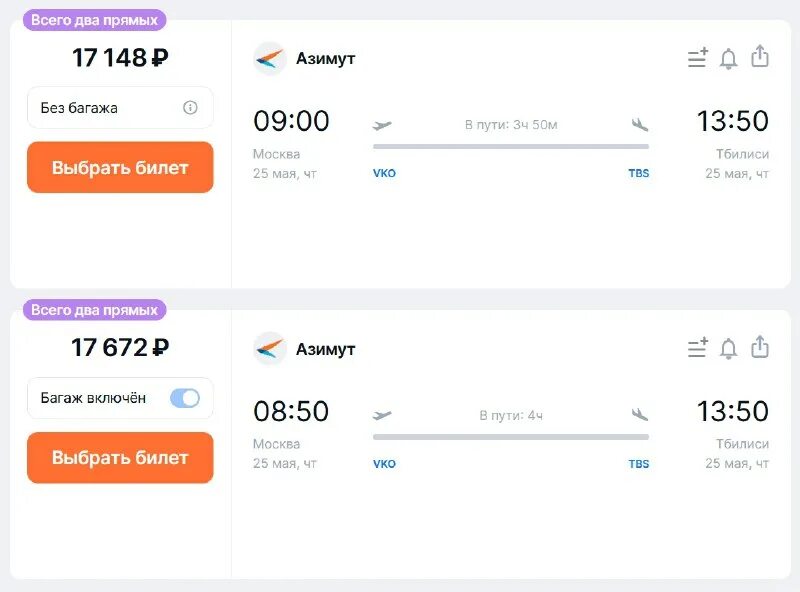
Task: Toggle off Багаж включён switch
Action: pyautogui.click(x=185, y=398)
